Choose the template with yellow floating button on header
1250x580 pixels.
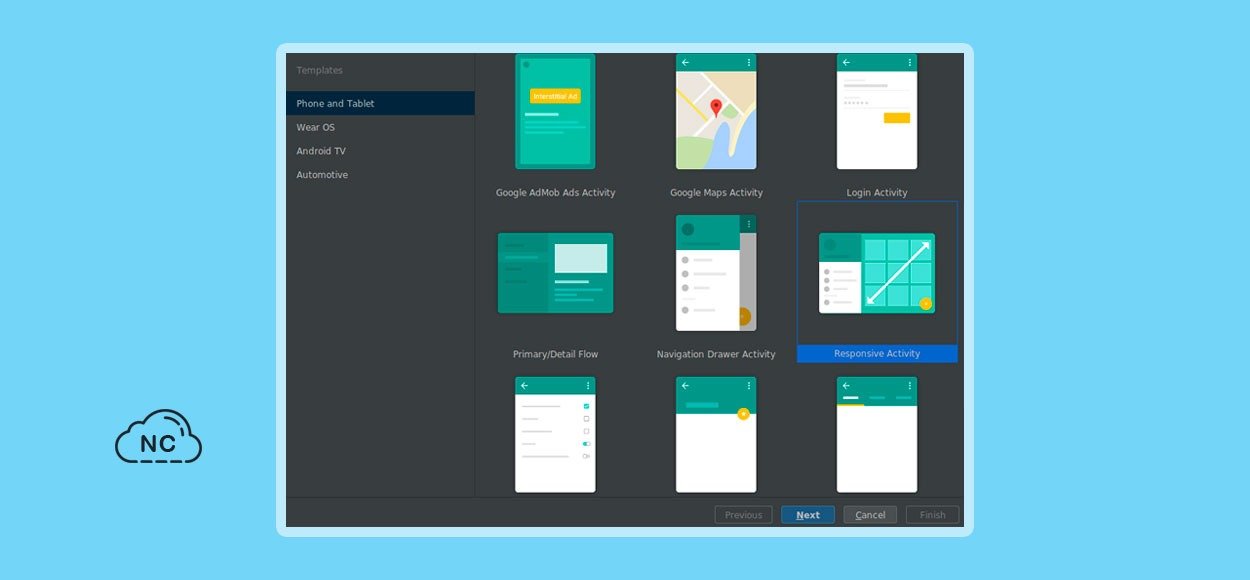coord(716,435)
